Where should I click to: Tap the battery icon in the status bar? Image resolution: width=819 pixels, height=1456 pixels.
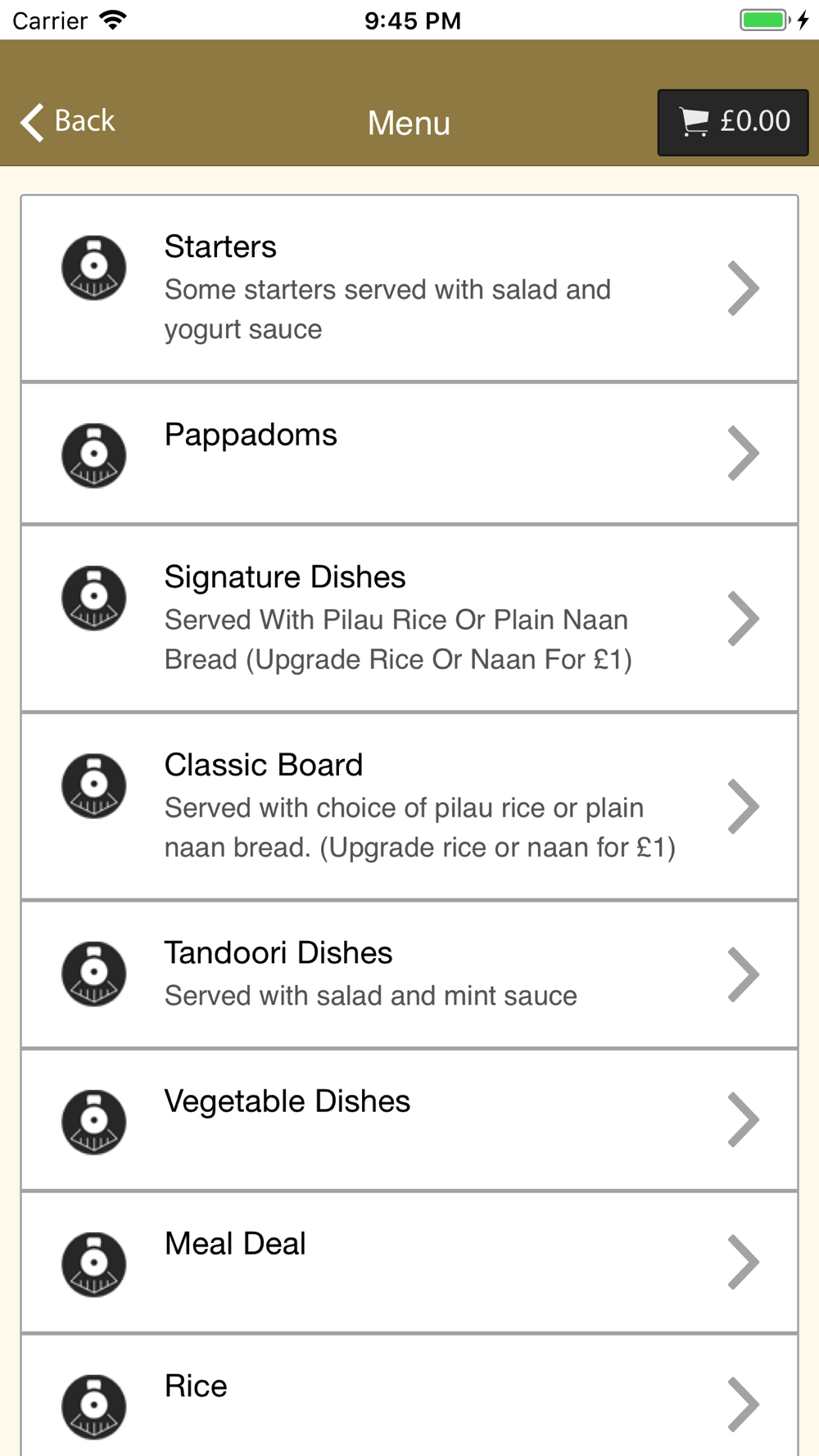point(765,20)
